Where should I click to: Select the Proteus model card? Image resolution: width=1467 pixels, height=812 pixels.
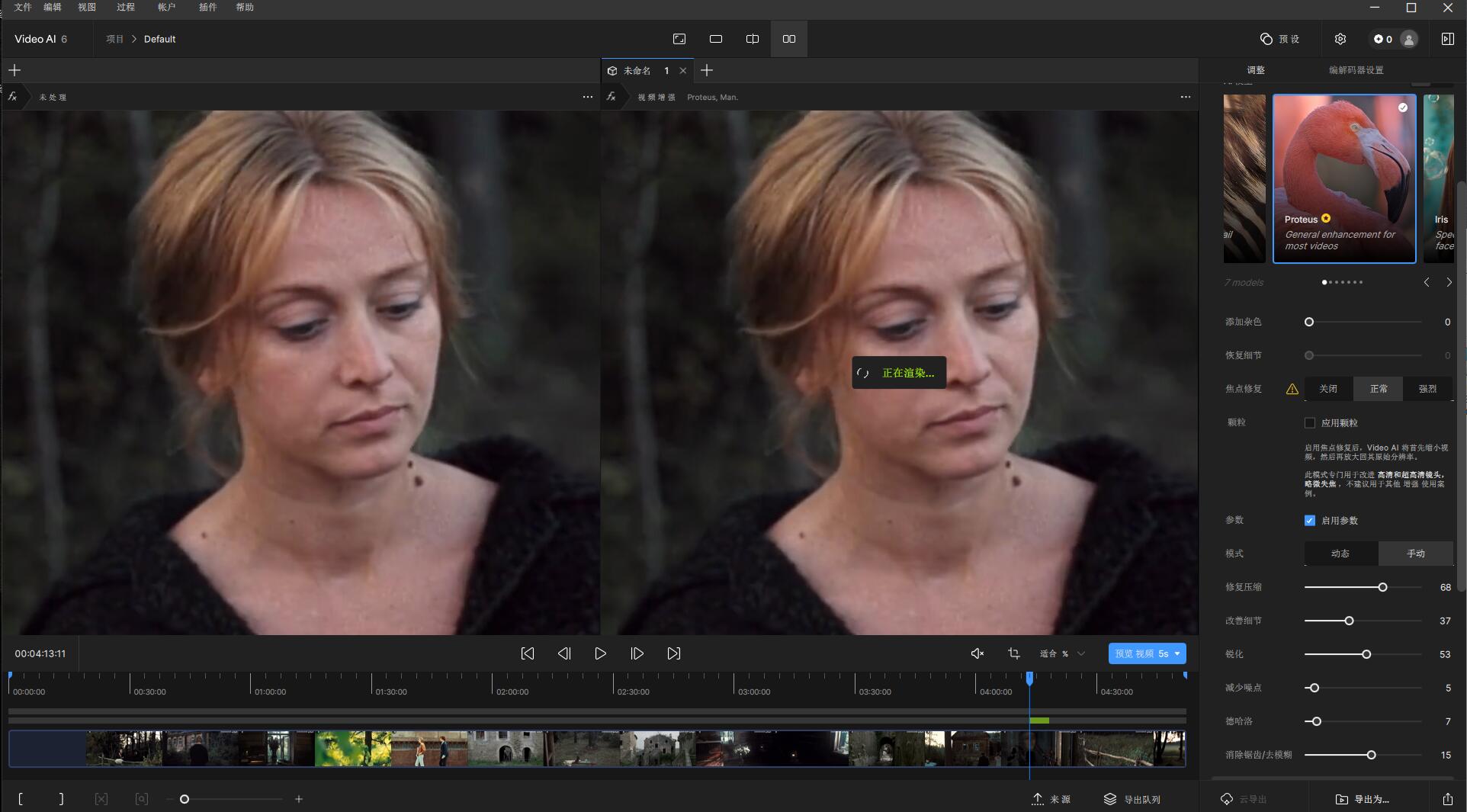[x=1344, y=178]
